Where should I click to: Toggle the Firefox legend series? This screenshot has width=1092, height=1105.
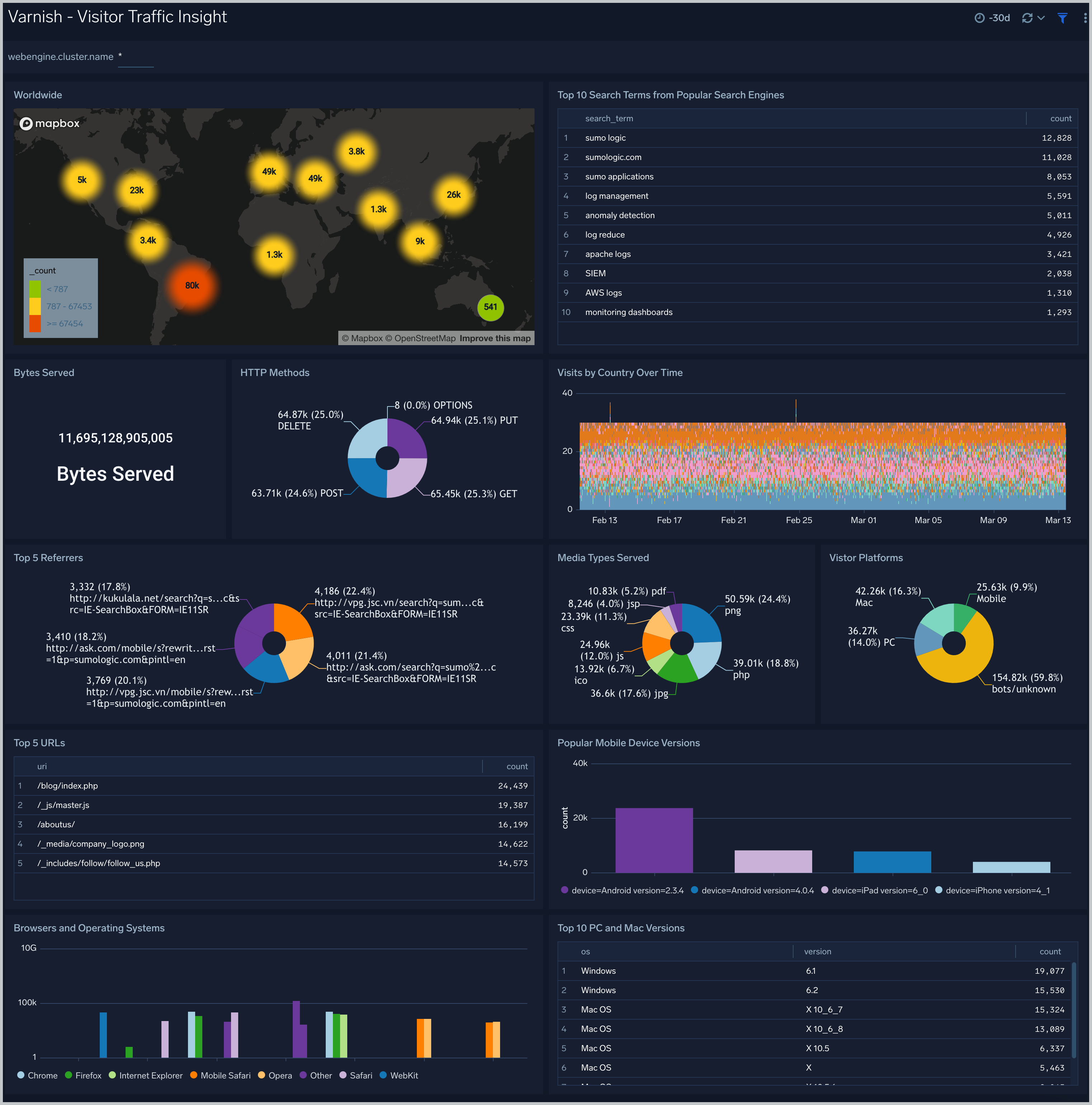click(84, 1076)
